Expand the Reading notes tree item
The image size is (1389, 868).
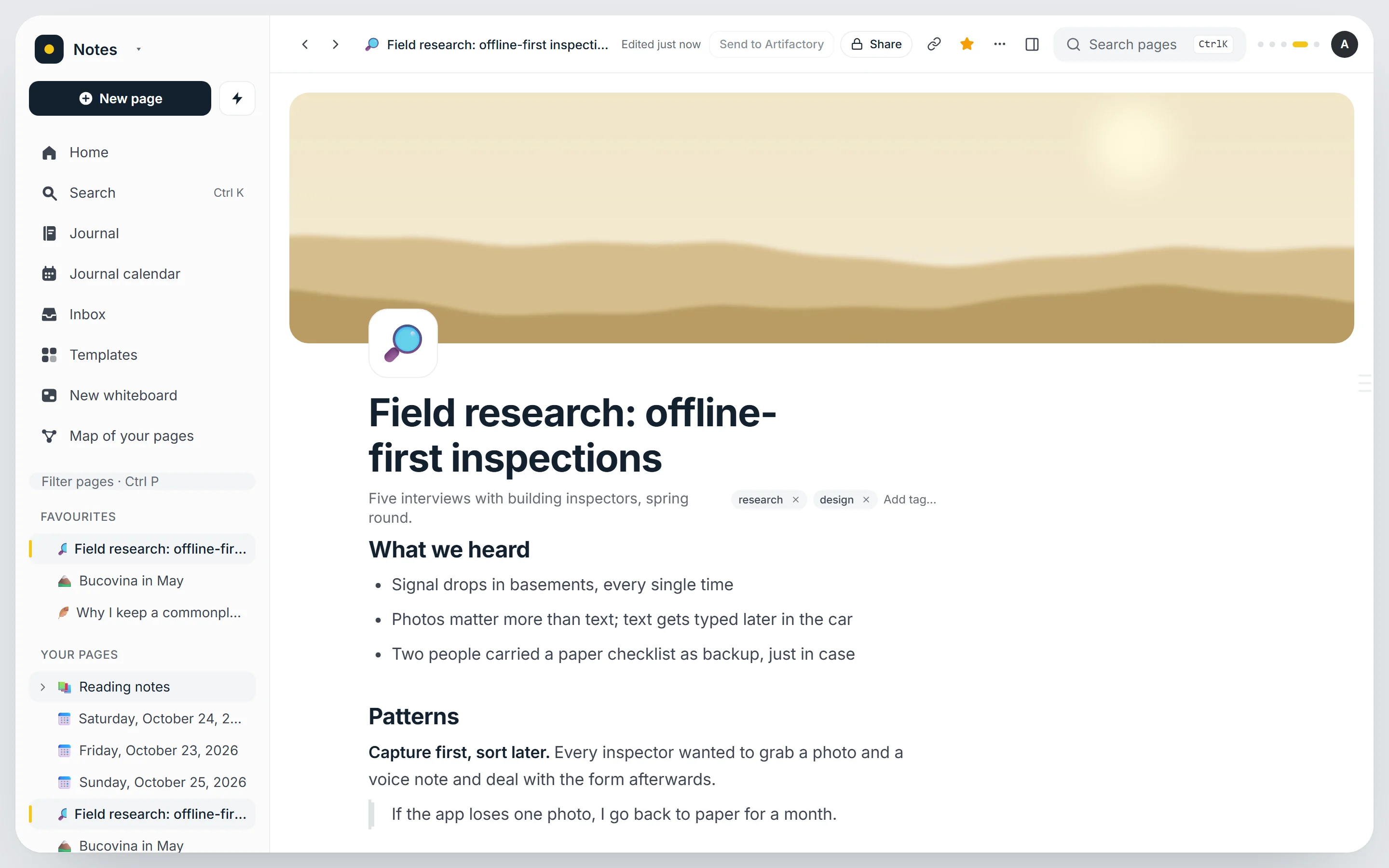coord(43,687)
